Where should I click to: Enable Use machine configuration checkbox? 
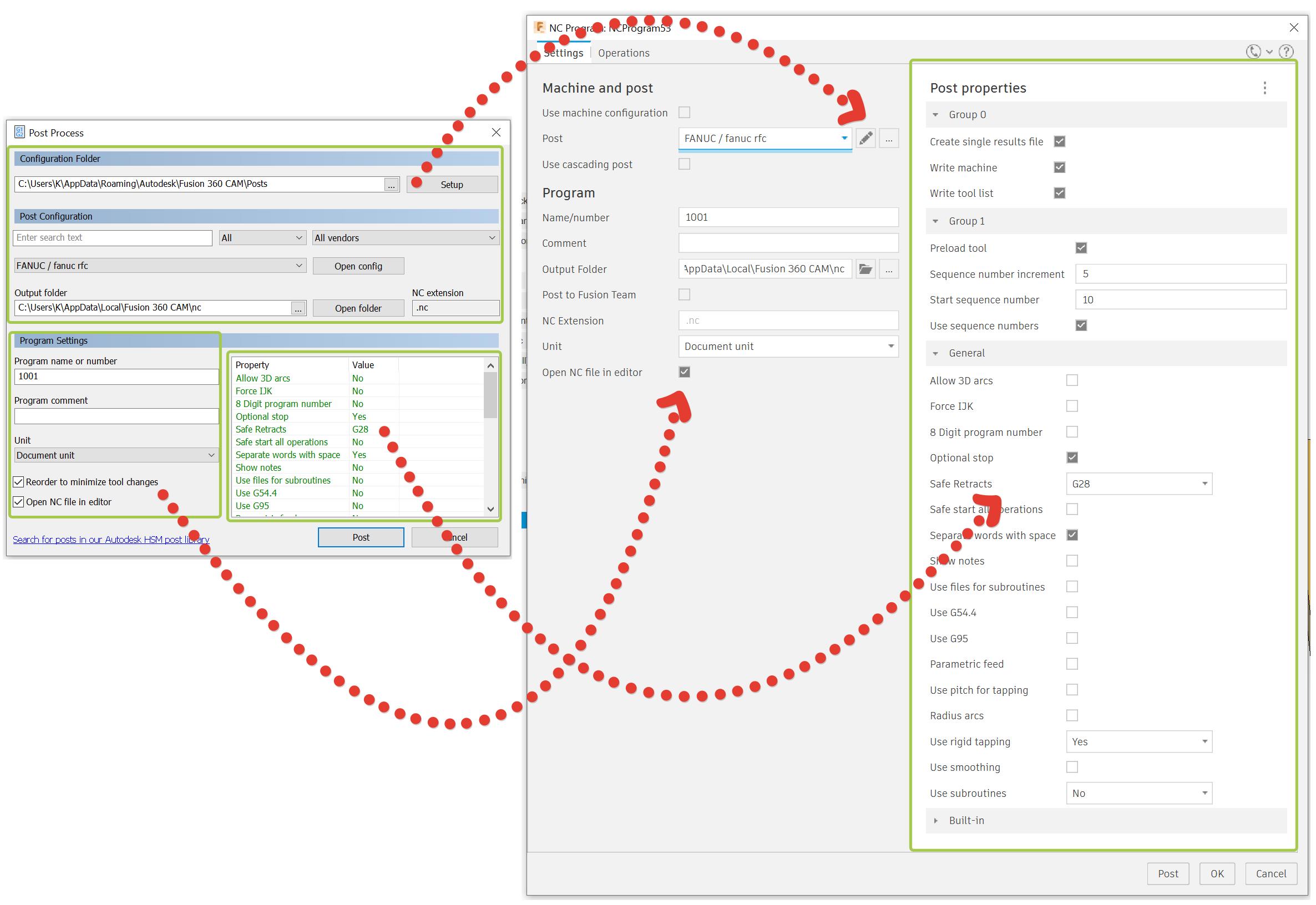tap(684, 112)
